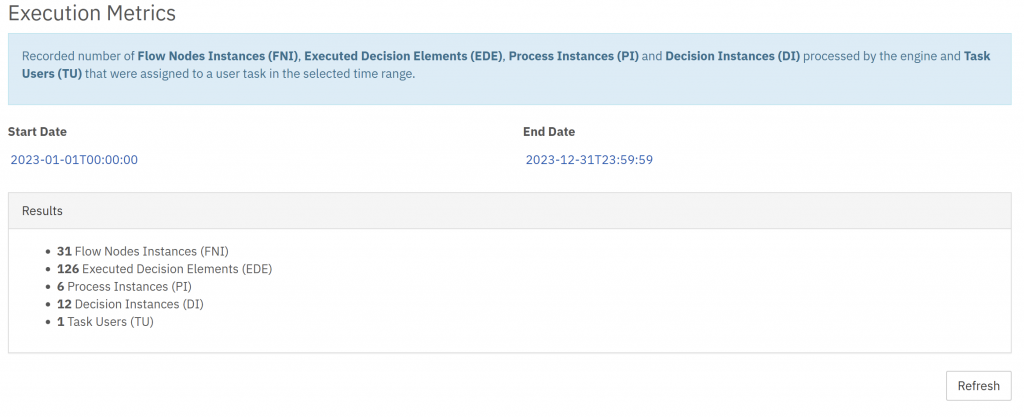Click 'selected time range' text in banner
Image resolution: width=1024 pixels, height=417 pixels.
(x=360, y=74)
